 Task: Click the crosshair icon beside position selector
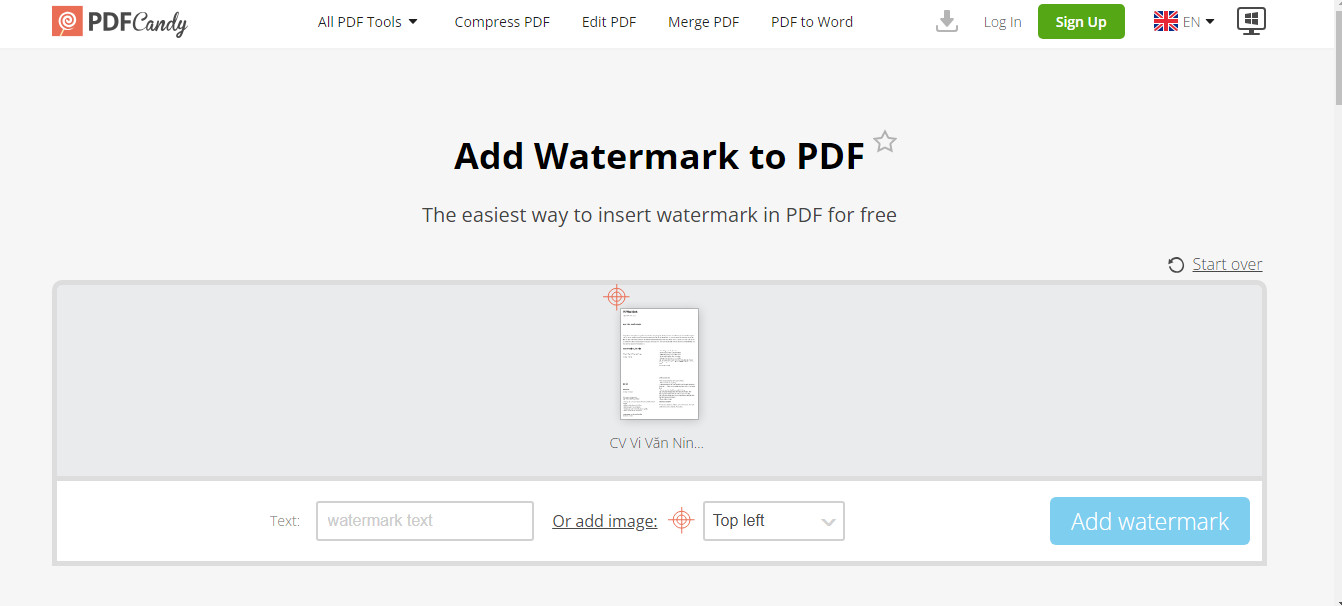681,520
